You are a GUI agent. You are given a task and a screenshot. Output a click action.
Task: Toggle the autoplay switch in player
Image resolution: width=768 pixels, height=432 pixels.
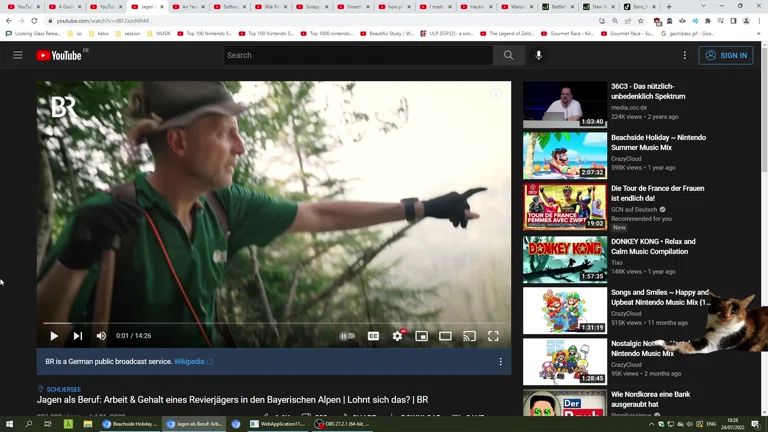(x=347, y=337)
